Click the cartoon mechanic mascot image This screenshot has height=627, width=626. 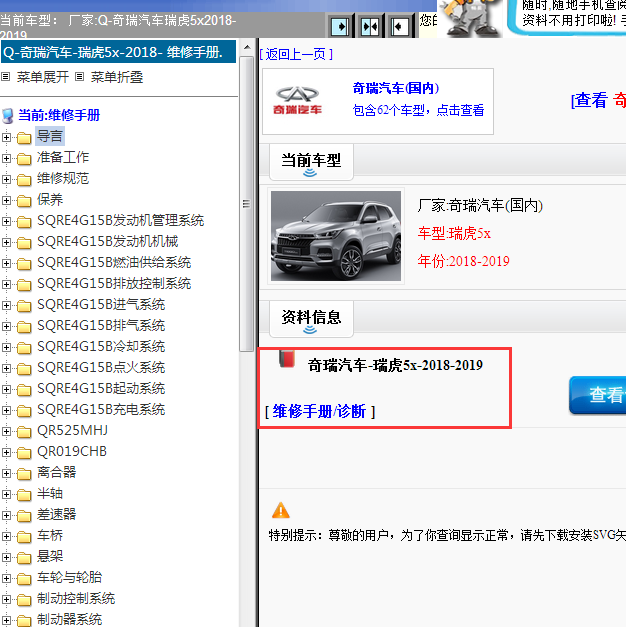[471, 18]
